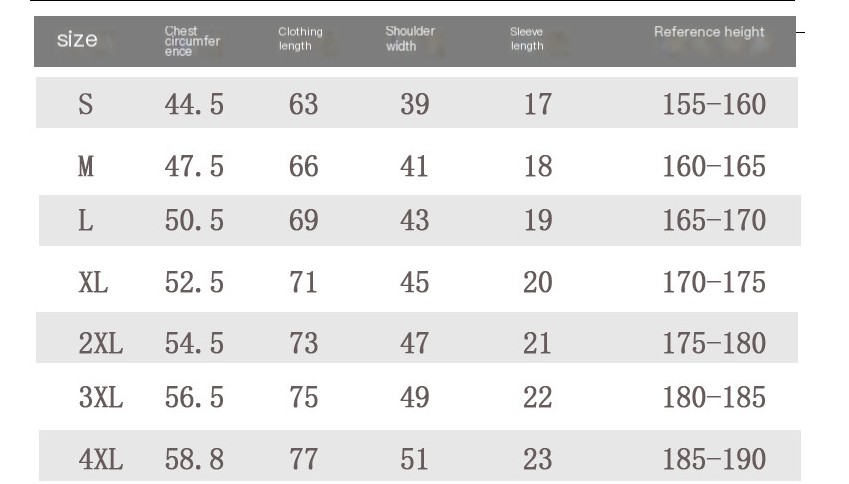Select the XL size row label
Image resolution: width=849 pixels, height=484 pixels.
[x=93, y=283]
